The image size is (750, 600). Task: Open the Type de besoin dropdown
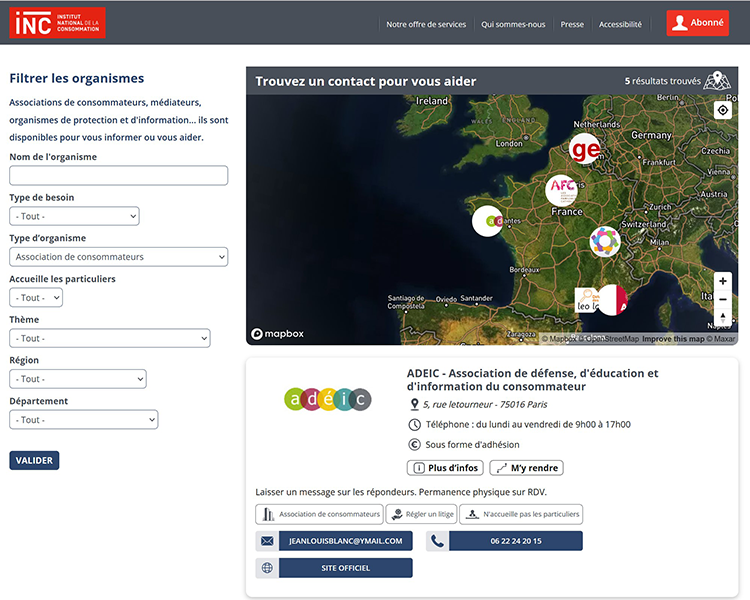coord(74,216)
